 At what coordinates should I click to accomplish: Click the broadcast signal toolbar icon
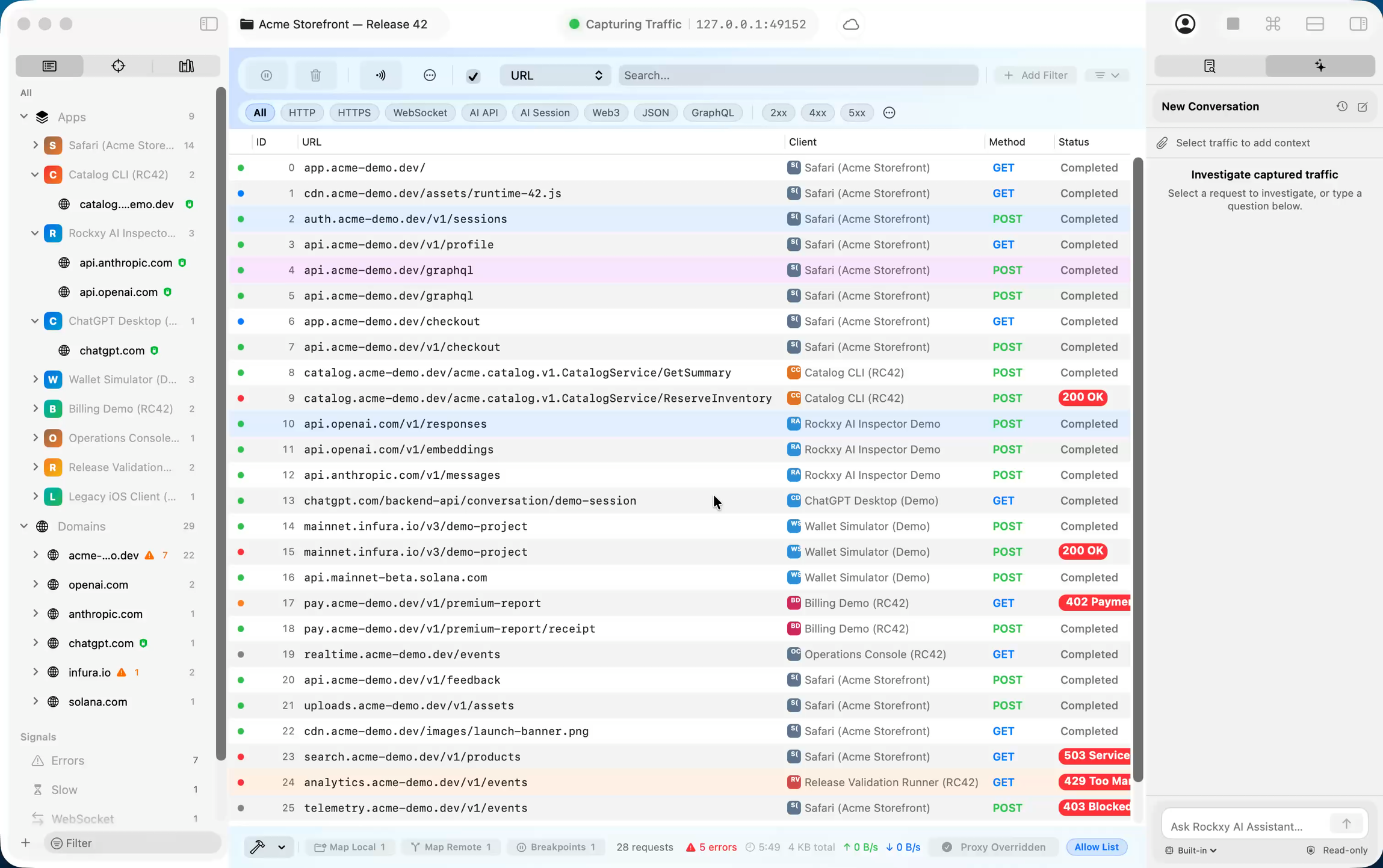[380, 75]
